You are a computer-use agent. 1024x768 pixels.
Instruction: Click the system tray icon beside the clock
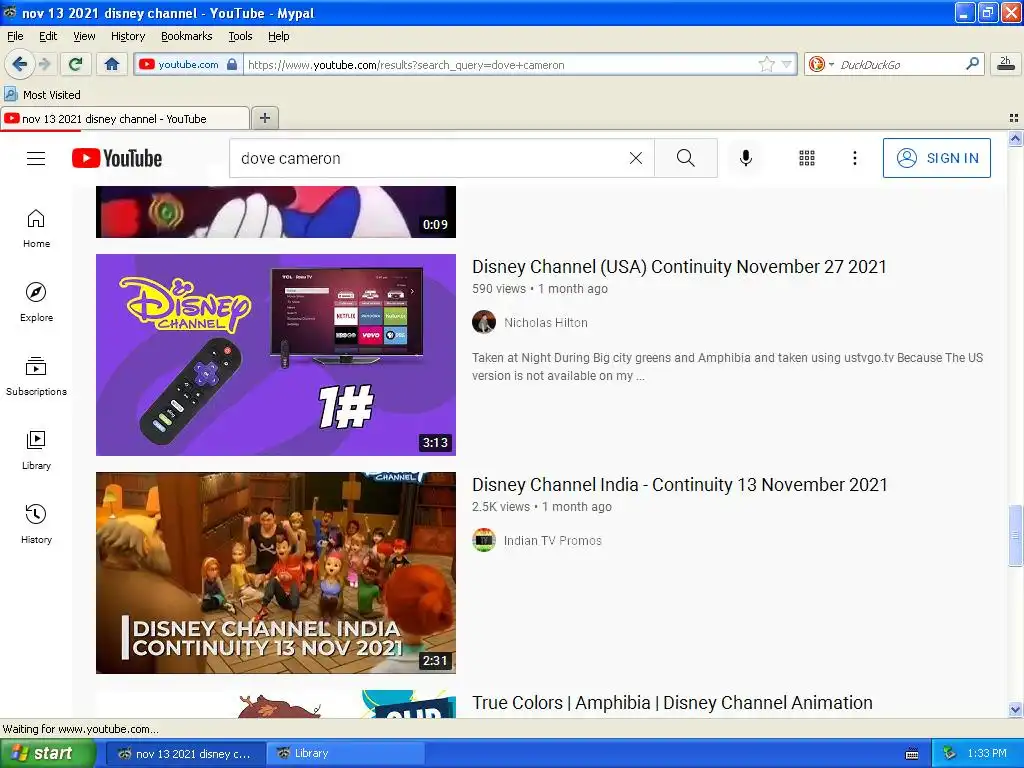(950, 754)
